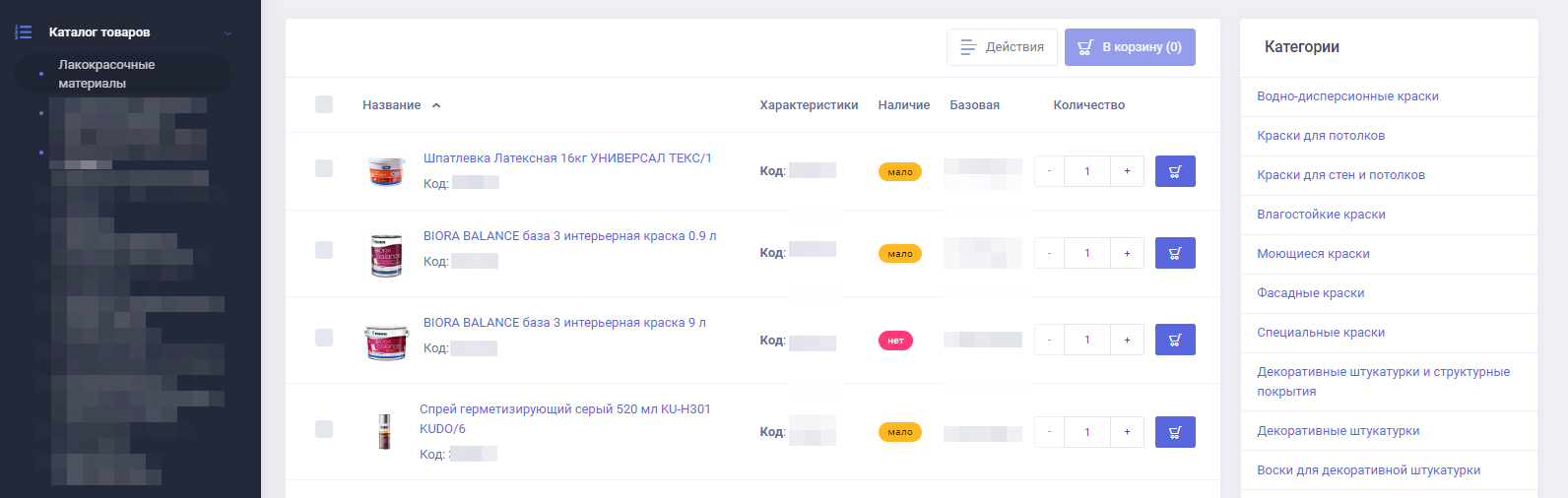Click the Характеристики column header
This screenshot has width=1568, height=498.
point(809,105)
